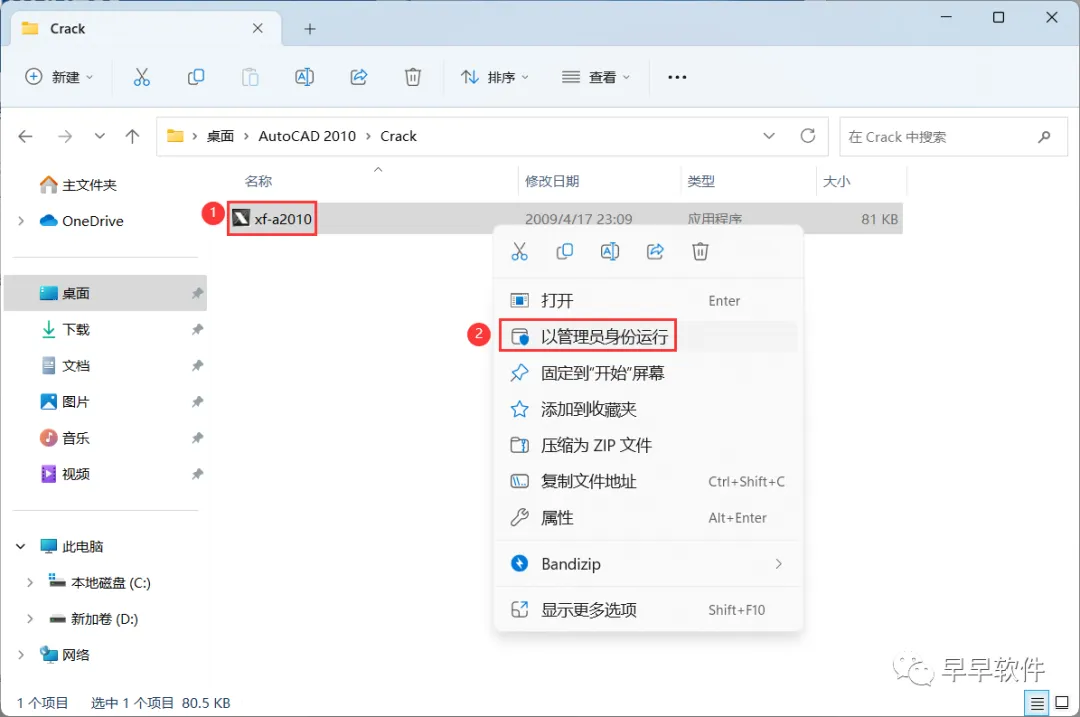This screenshot has height=717, width=1080.
Task: Unpin 下载 with its pin icon
Action: 197,329
